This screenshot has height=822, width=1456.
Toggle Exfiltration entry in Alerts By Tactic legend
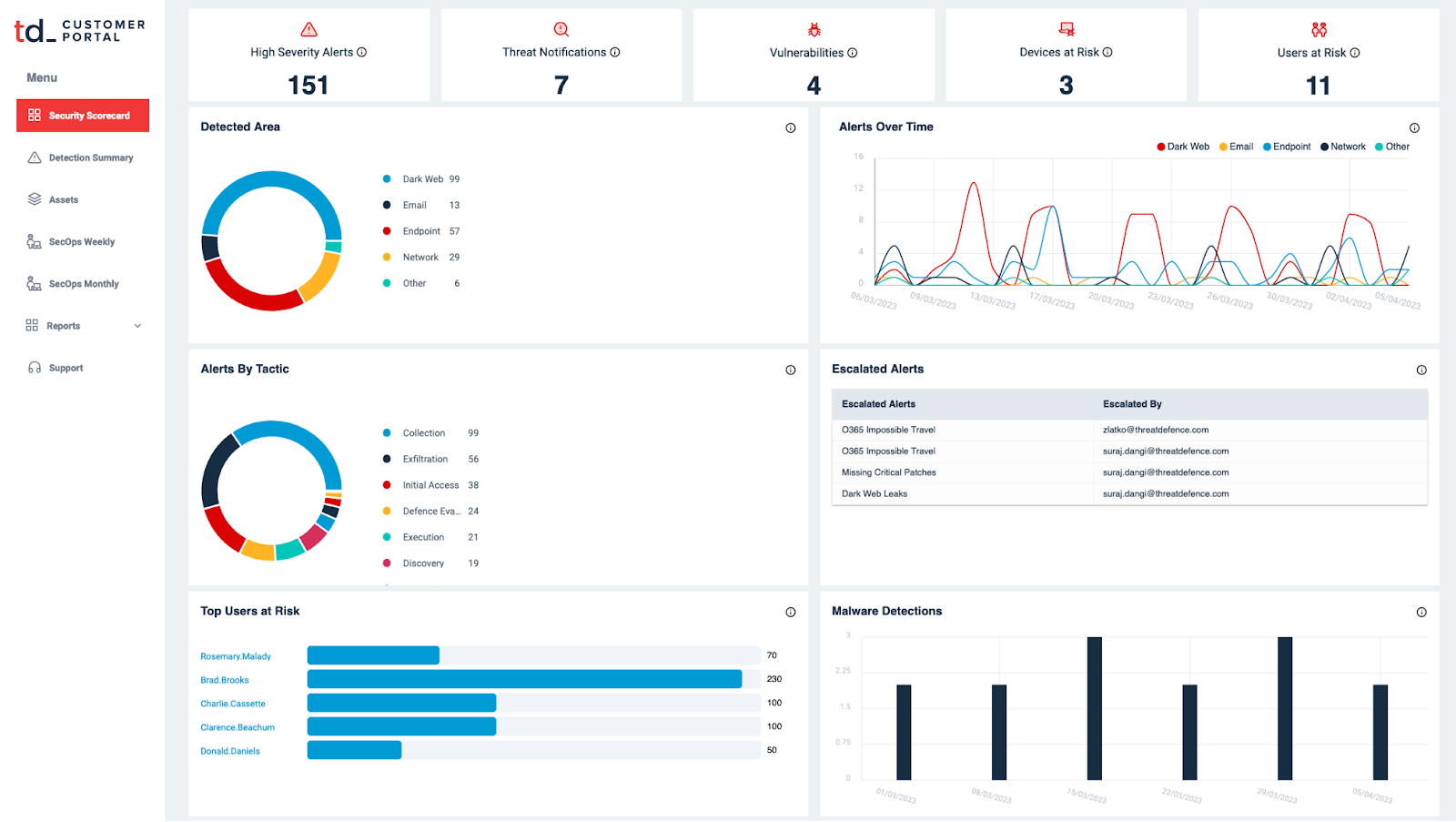pos(430,459)
